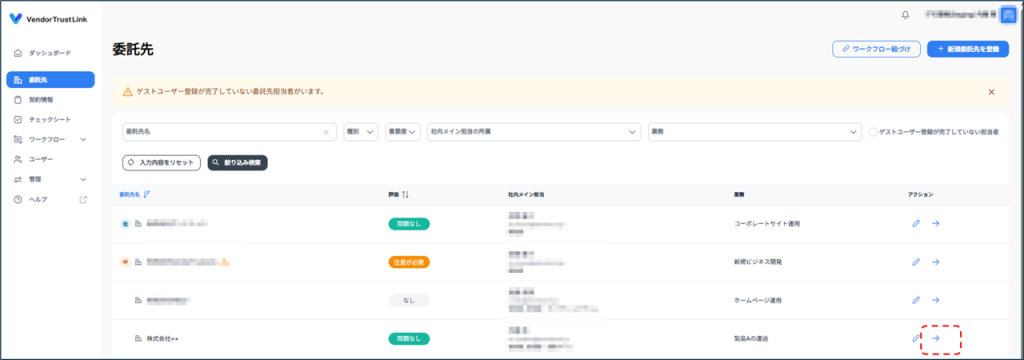Click the warning triangle icon in banner
This screenshot has width=1024, height=360.
[128, 92]
